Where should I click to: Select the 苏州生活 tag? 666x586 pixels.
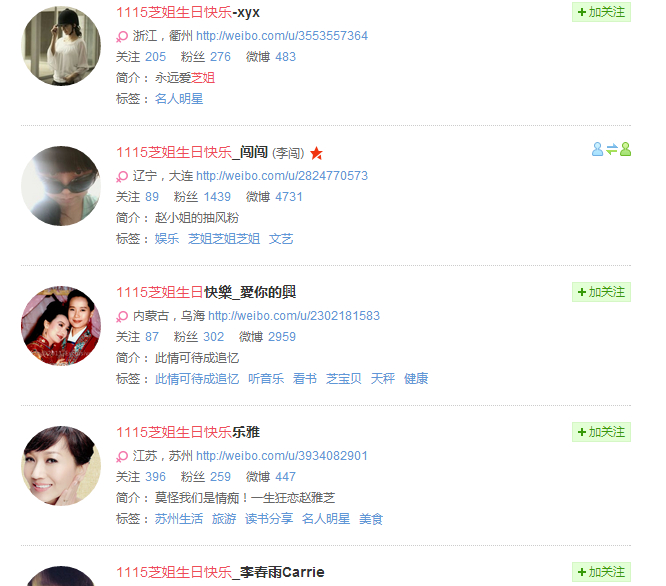coord(179,519)
